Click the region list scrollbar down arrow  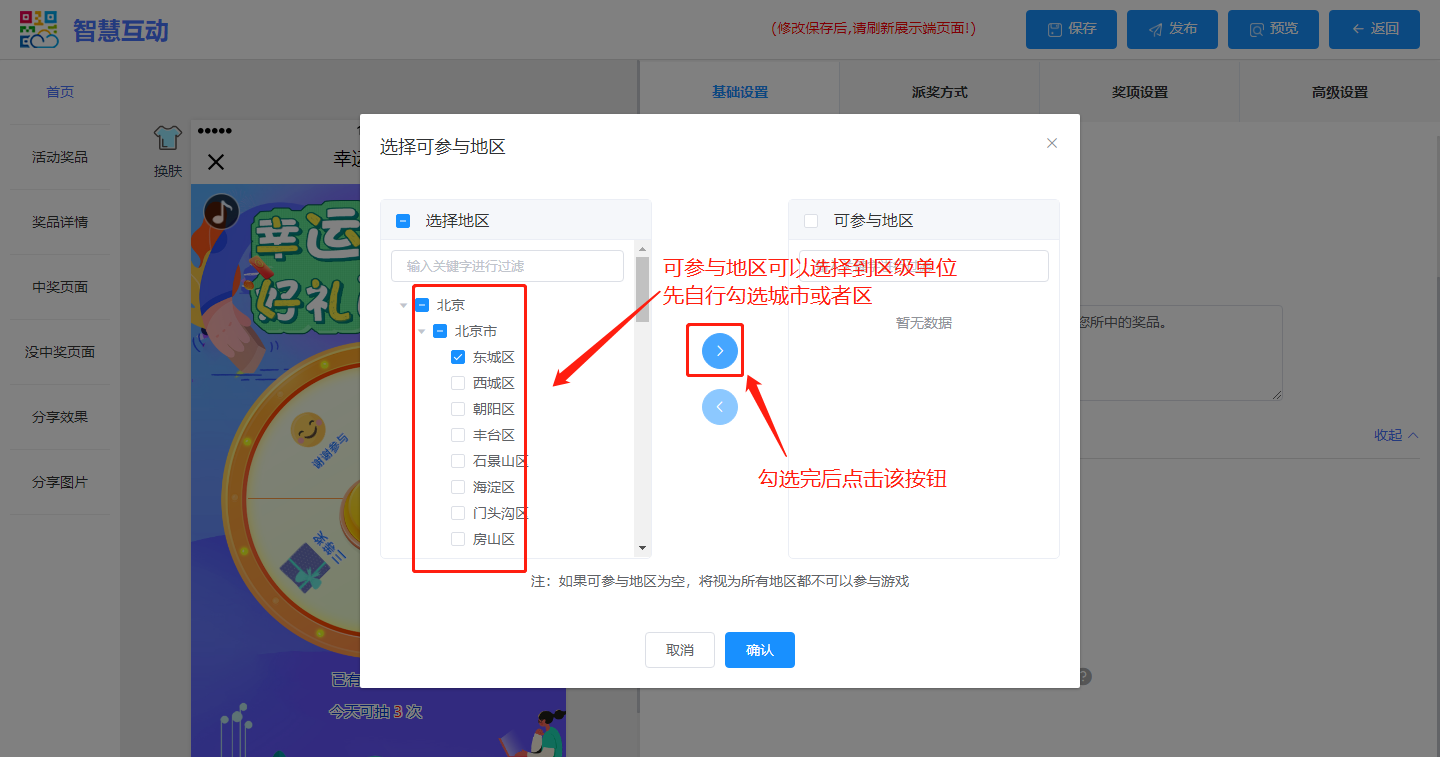pos(642,548)
